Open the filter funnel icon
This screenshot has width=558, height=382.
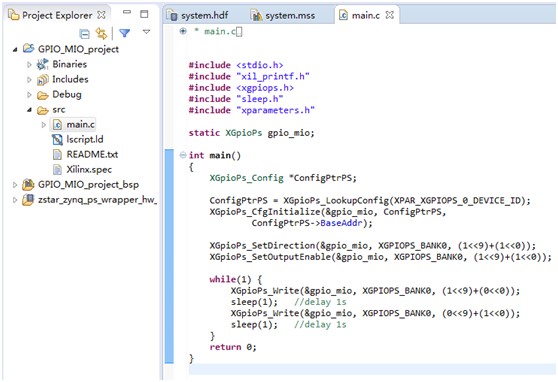(x=124, y=33)
